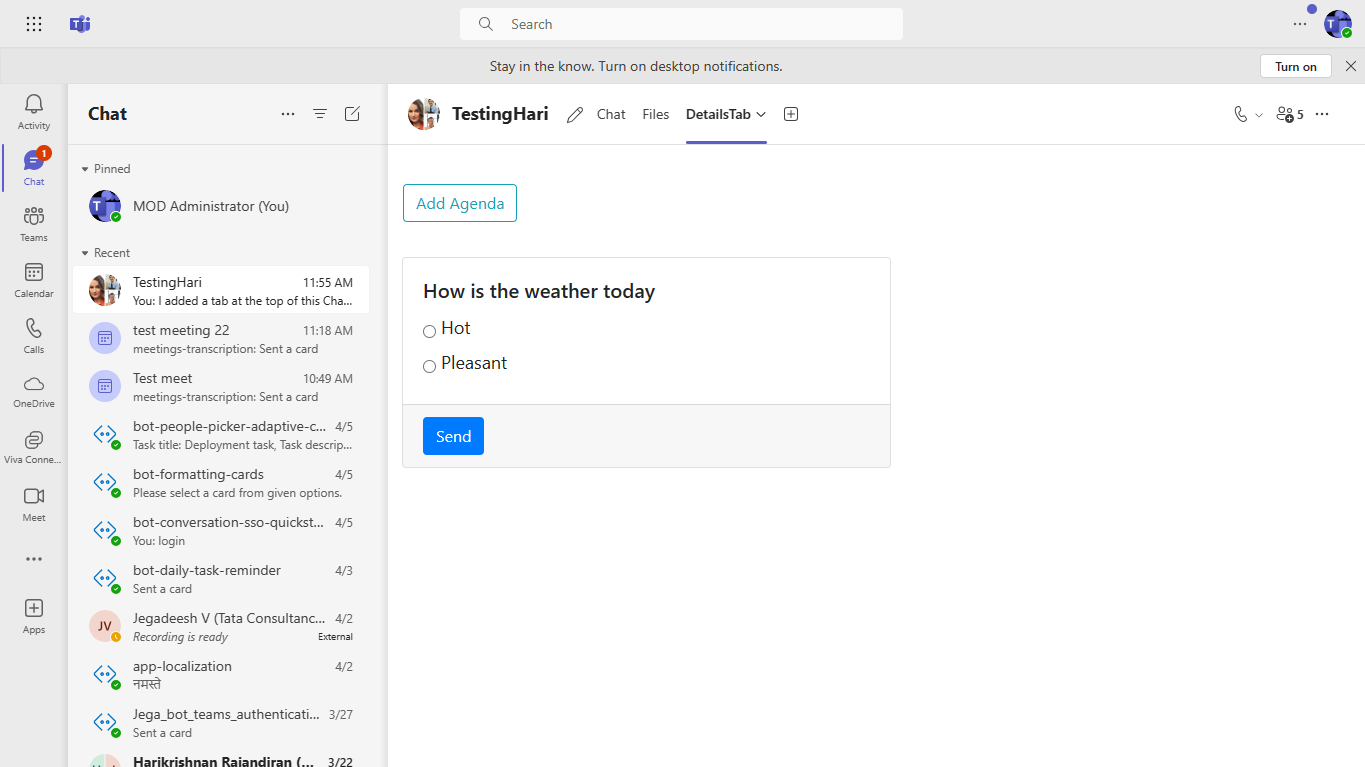The width and height of the screenshot is (1365, 767).
Task: Click the 'Stay in the know' banner text
Action: (636, 66)
